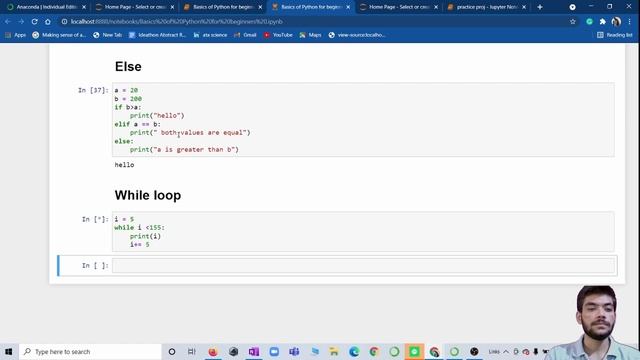This screenshot has width=640, height=360.
Task: Open the YouTube bookmark
Action: point(278,35)
